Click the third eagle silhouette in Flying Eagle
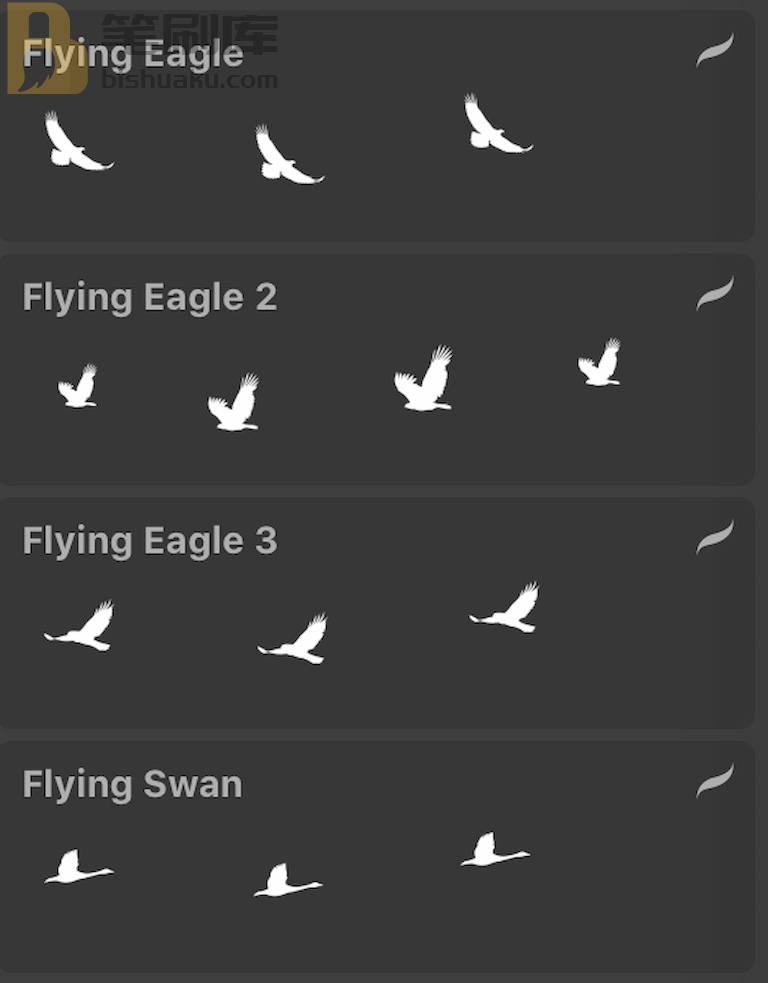This screenshot has height=983, width=768. (498, 124)
